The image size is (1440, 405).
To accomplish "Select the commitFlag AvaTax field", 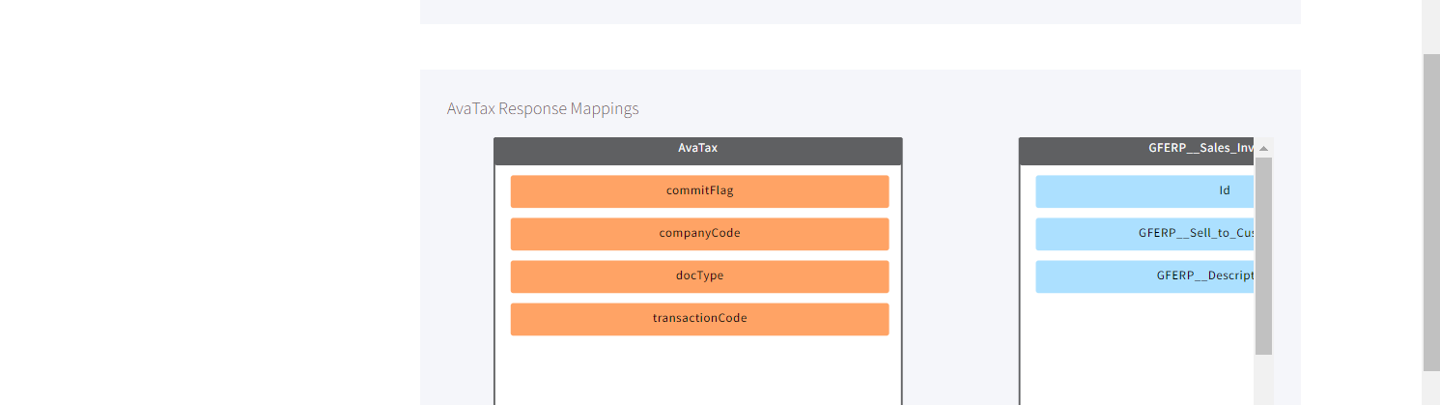I will [699, 191].
